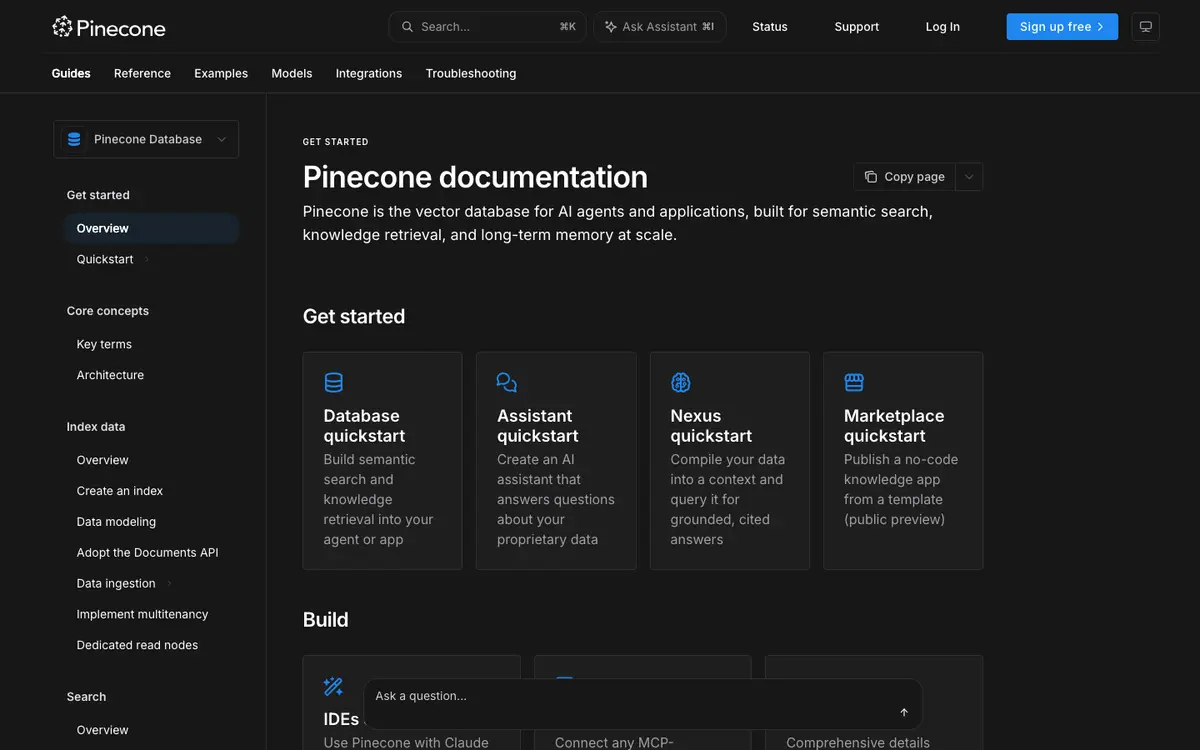Click the Status link
The height and width of the screenshot is (750, 1200).
point(770,27)
